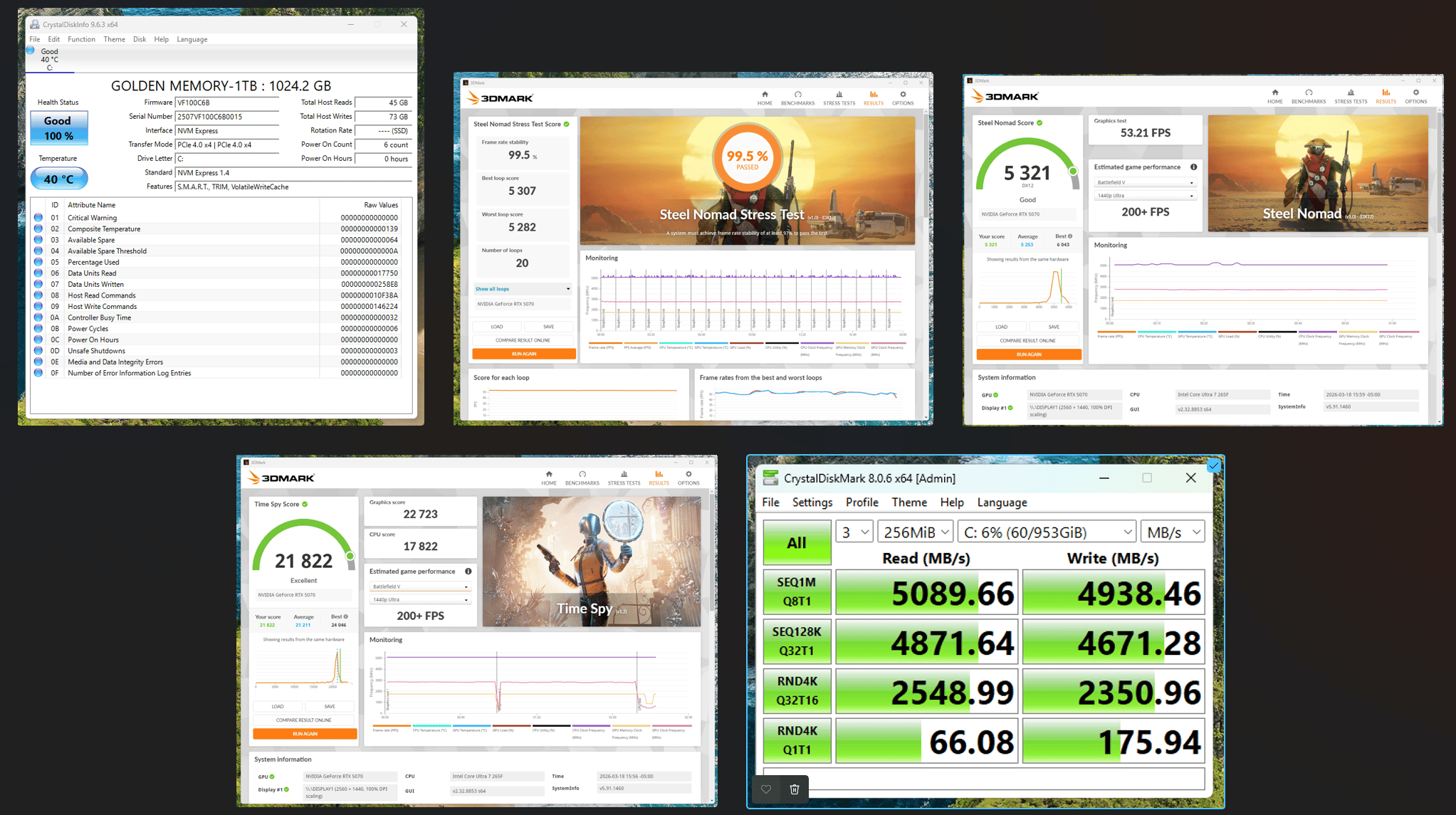Viewport: 1456px width, 815px height.
Task: Open Profile menu in CrystalDiskMark
Action: [861, 503]
